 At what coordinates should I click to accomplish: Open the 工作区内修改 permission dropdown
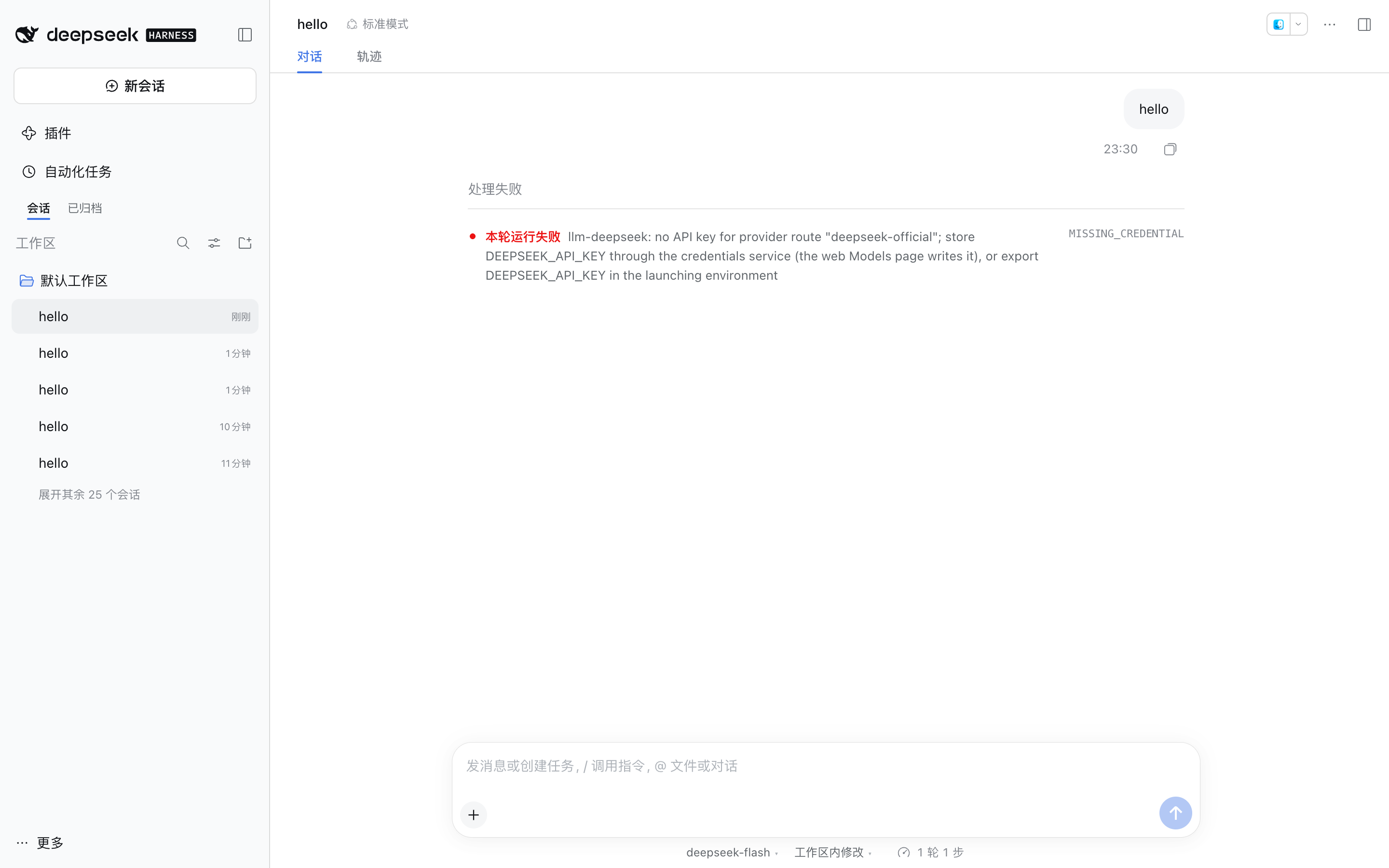pos(833,853)
